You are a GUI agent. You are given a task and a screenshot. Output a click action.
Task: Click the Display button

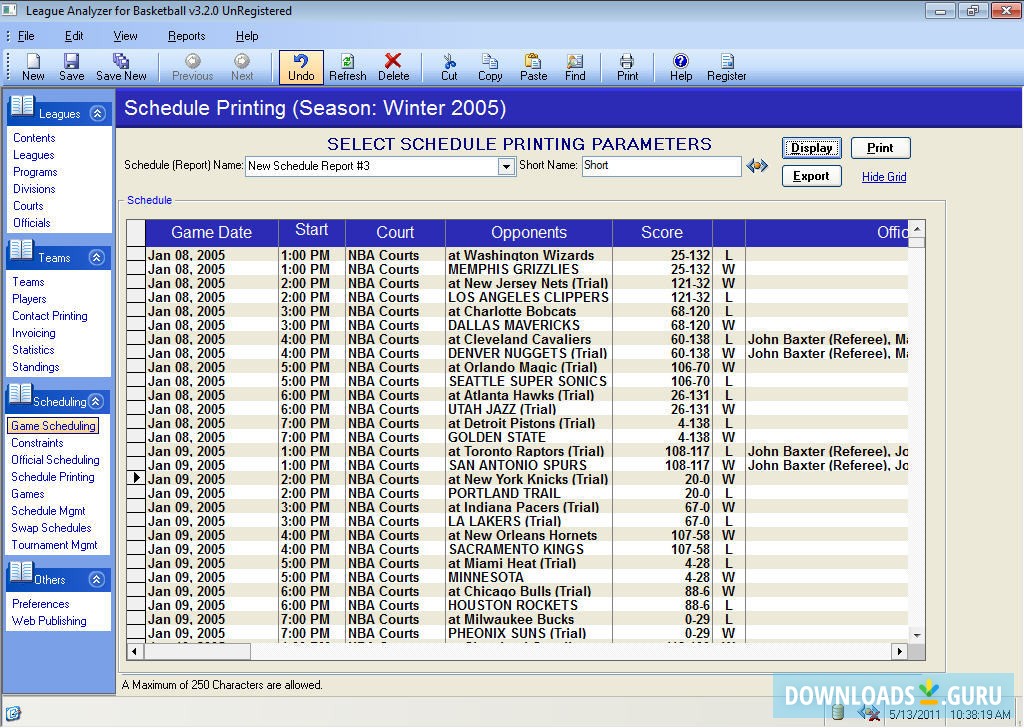tap(811, 148)
